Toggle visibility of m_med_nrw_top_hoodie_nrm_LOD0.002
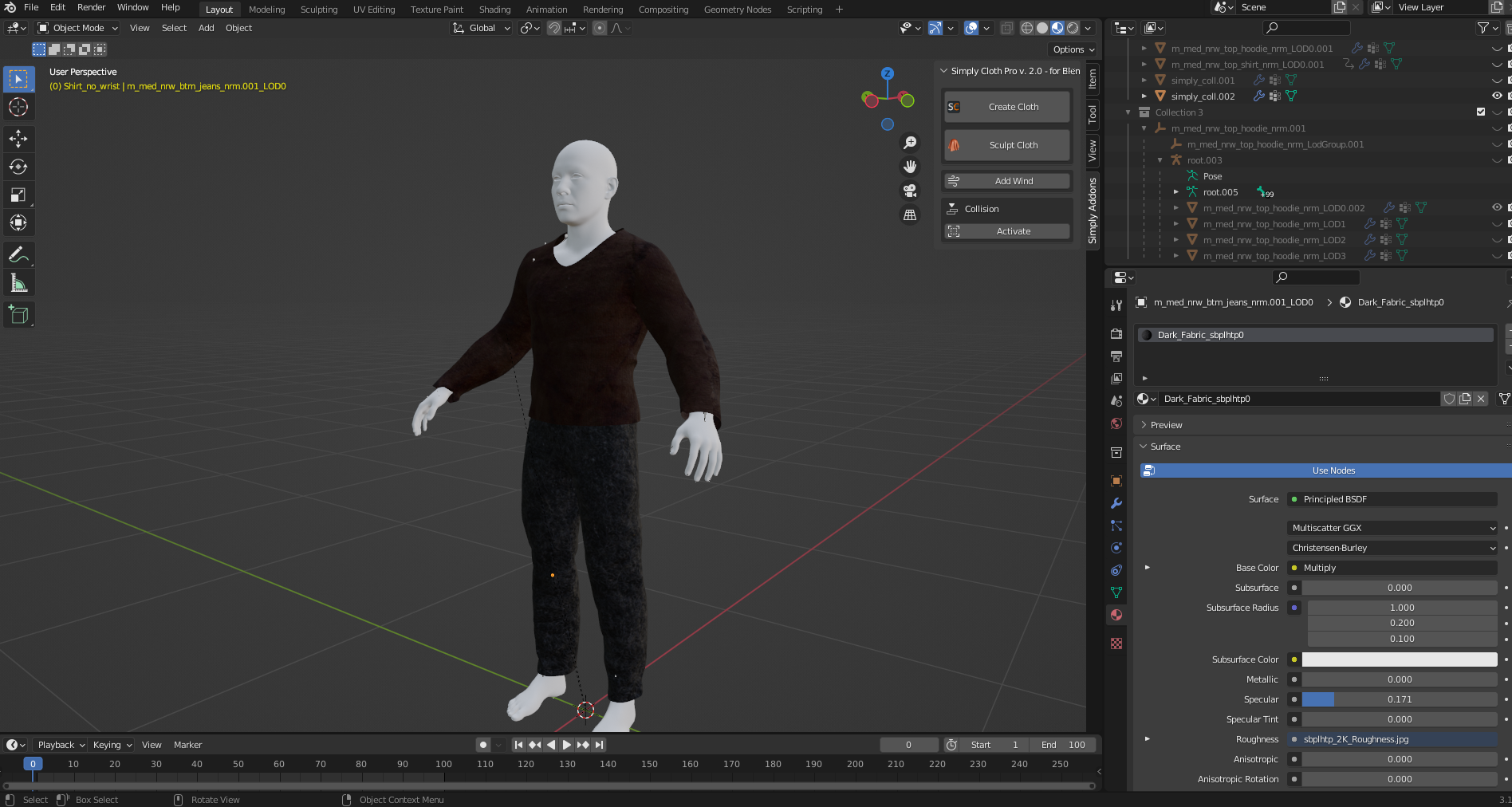This screenshot has height=807, width=1512. pos(1497,208)
